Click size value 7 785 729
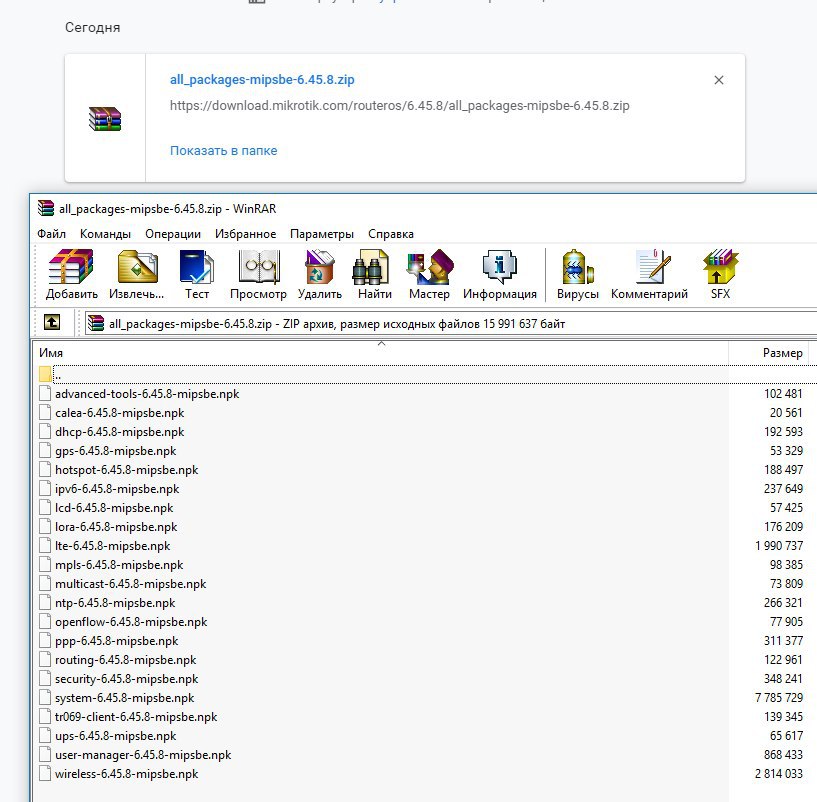Viewport: 817px width, 802px height. [x=778, y=697]
